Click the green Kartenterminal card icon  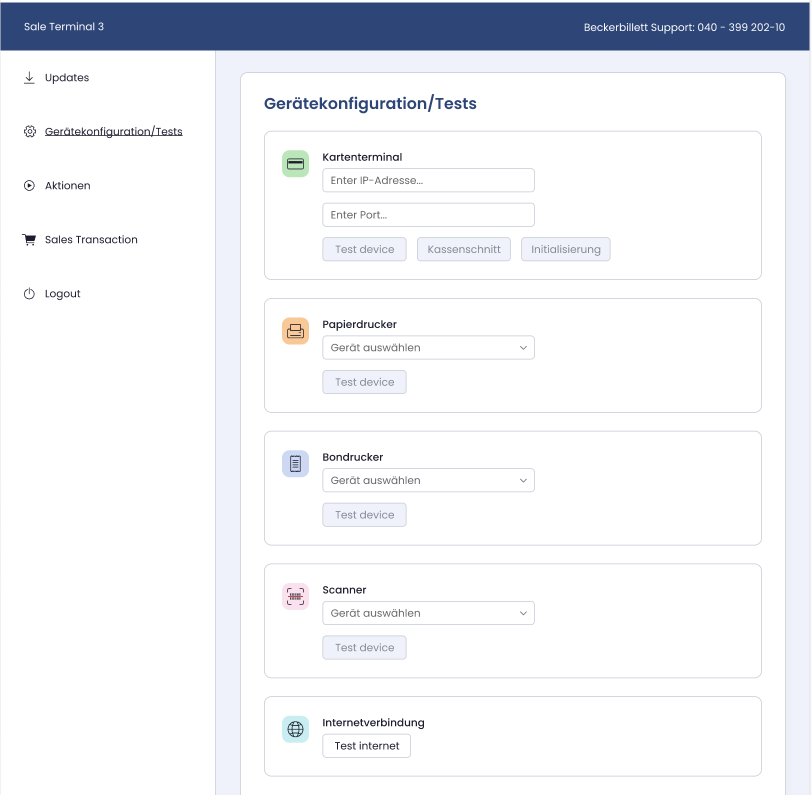295,164
